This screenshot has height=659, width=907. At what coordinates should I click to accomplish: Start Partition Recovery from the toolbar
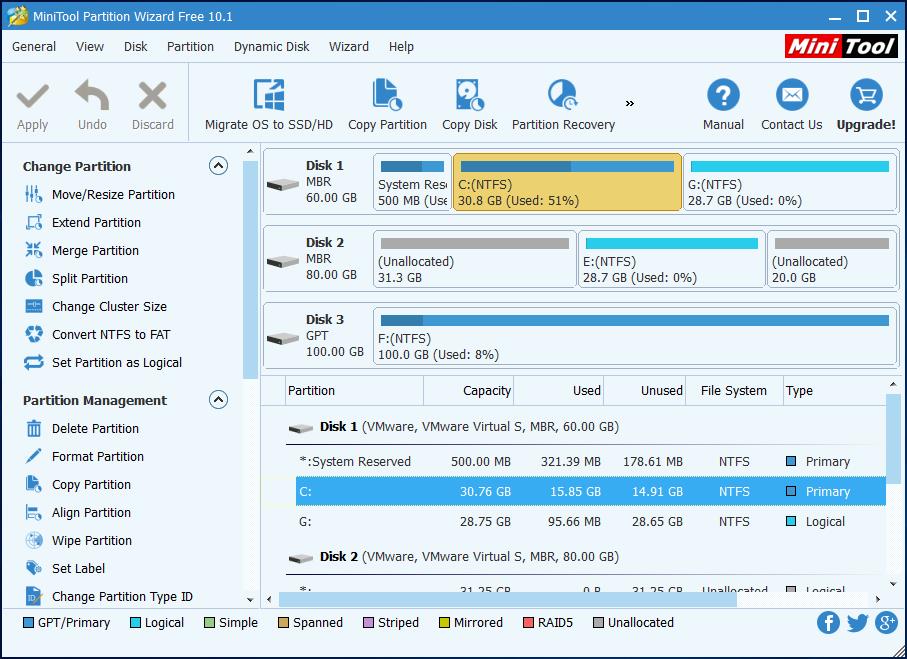tap(563, 97)
